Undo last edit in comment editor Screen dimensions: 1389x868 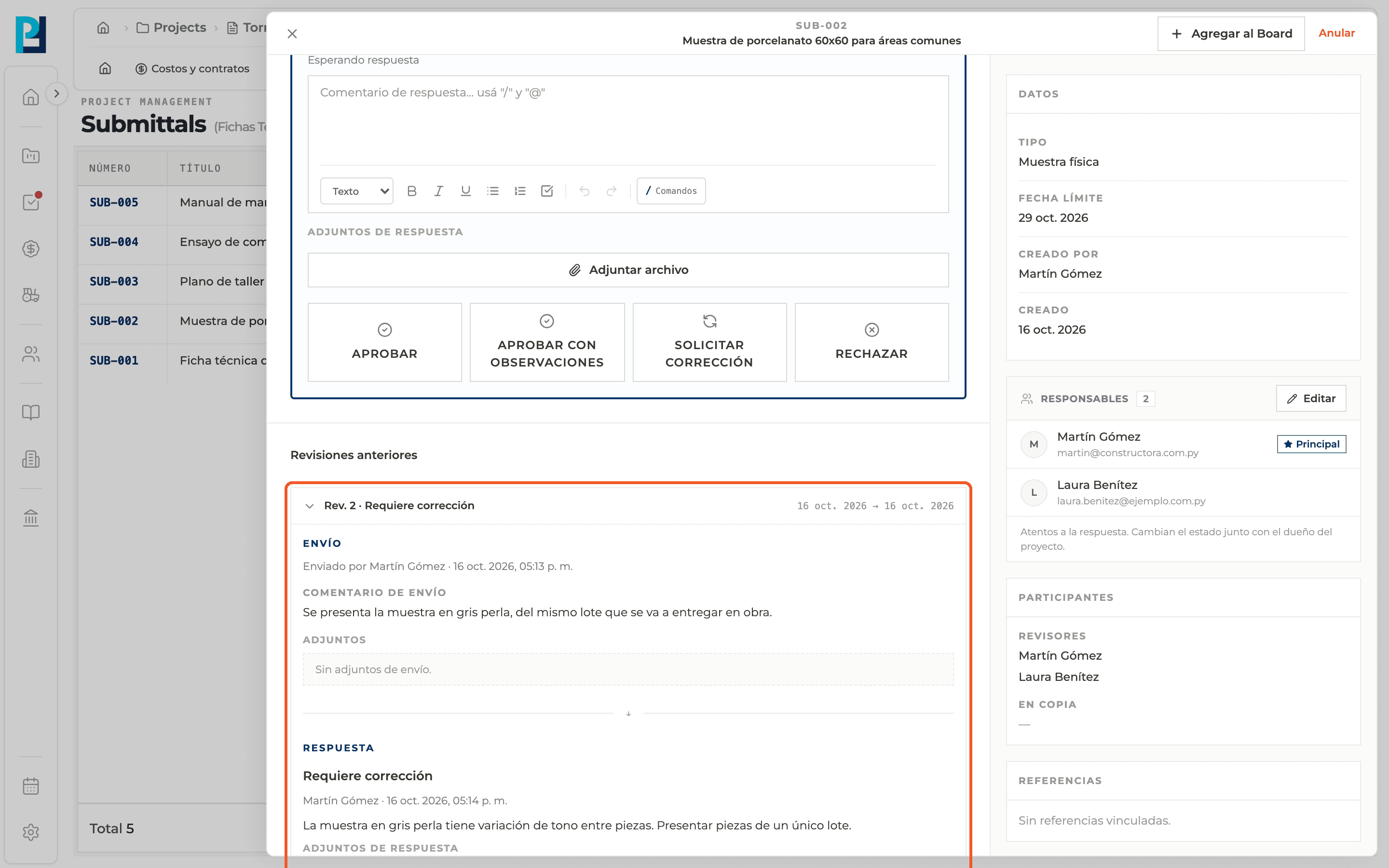tap(585, 191)
